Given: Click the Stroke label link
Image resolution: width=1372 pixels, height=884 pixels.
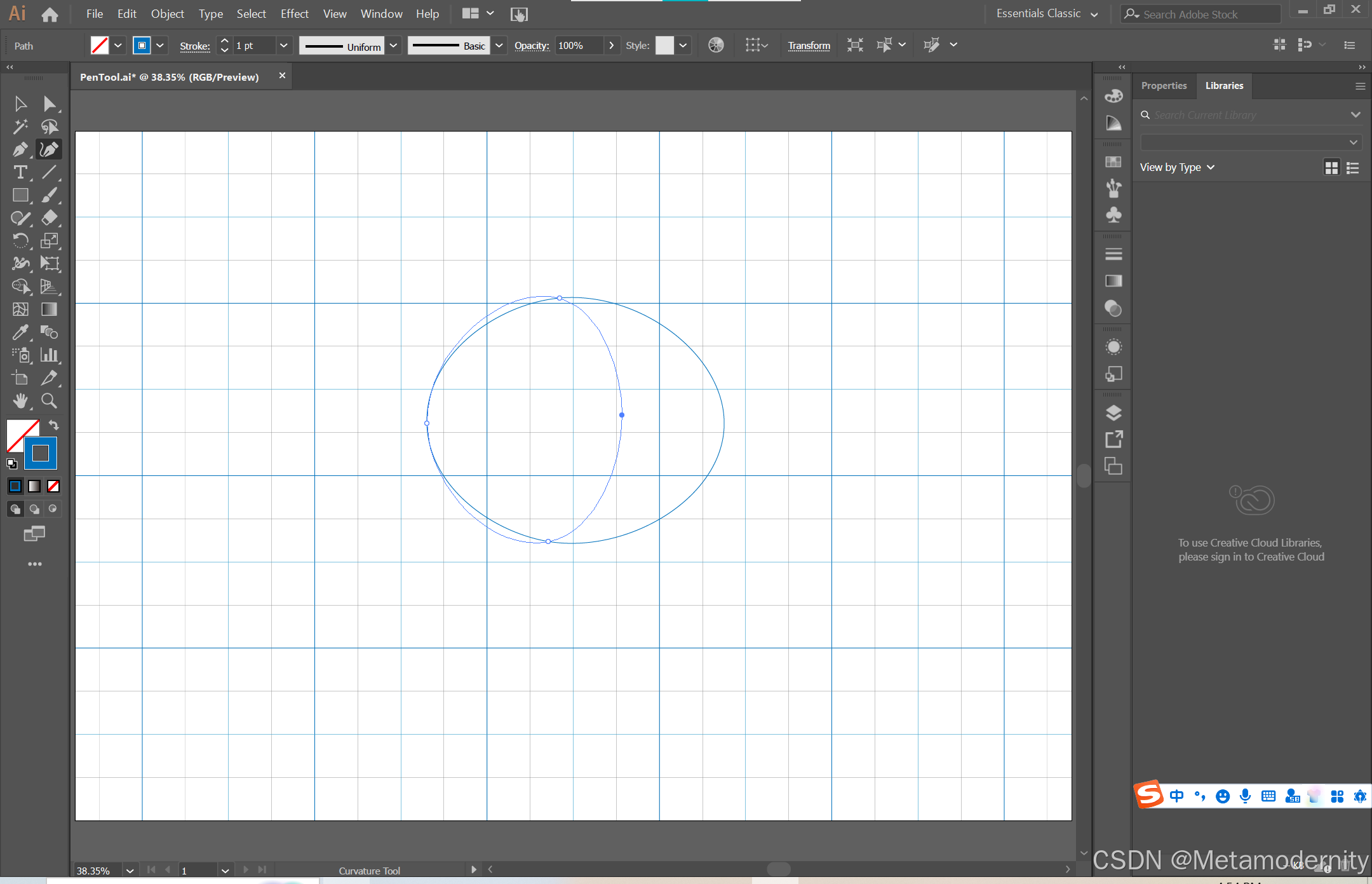Looking at the screenshot, I should [194, 46].
